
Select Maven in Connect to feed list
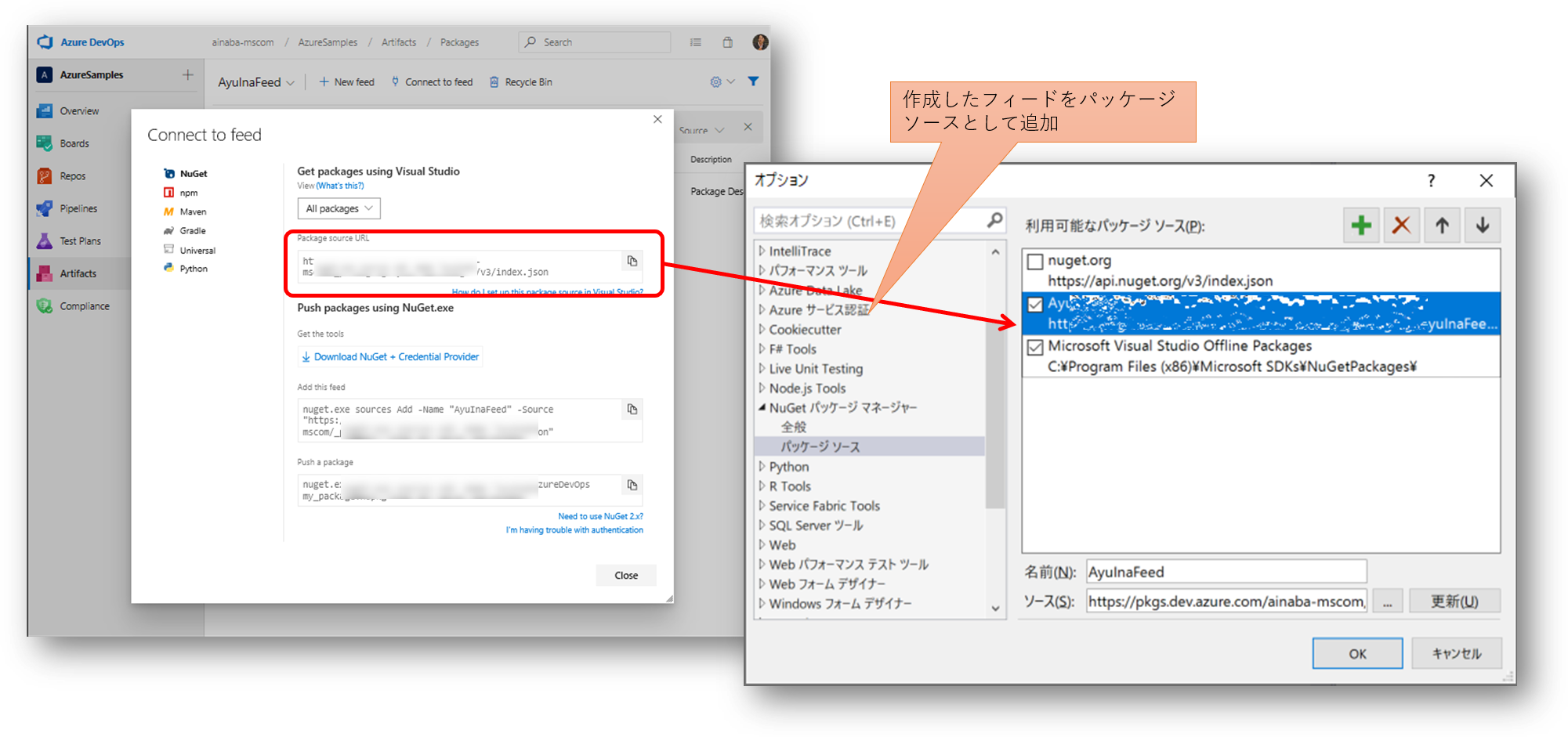click(x=185, y=211)
